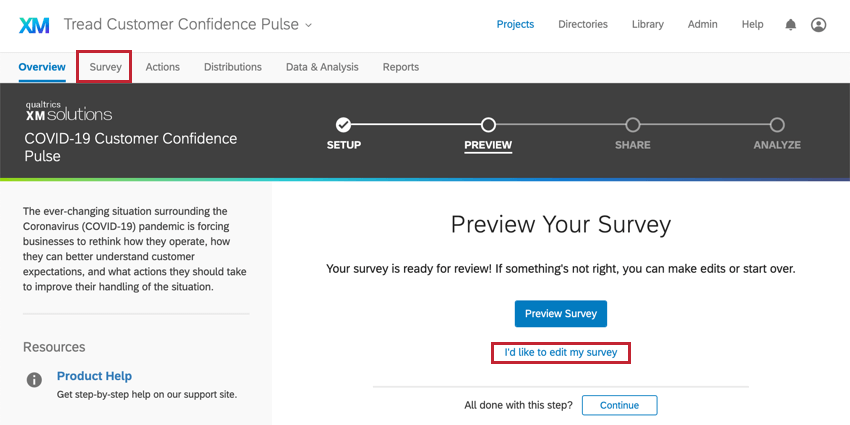Open the Library menu item
This screenshot has height=425, width=850.
[647, 24]
